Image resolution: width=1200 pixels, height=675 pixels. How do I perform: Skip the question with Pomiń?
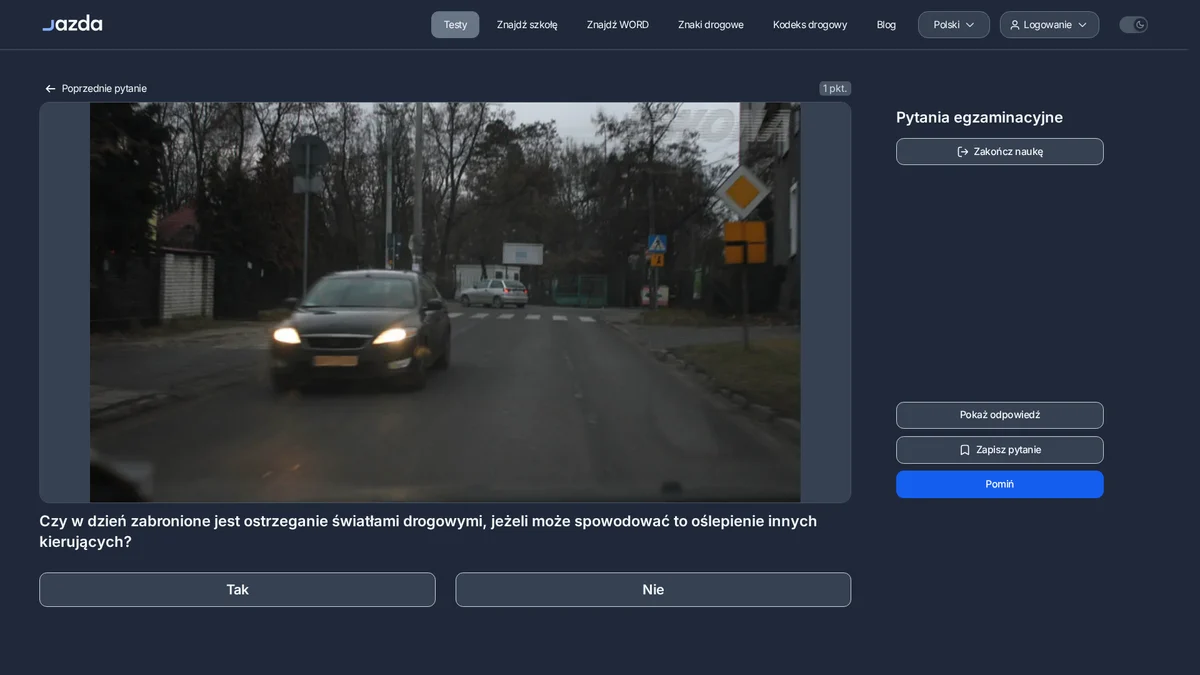pyautogui.click(x=1000, y=484)
